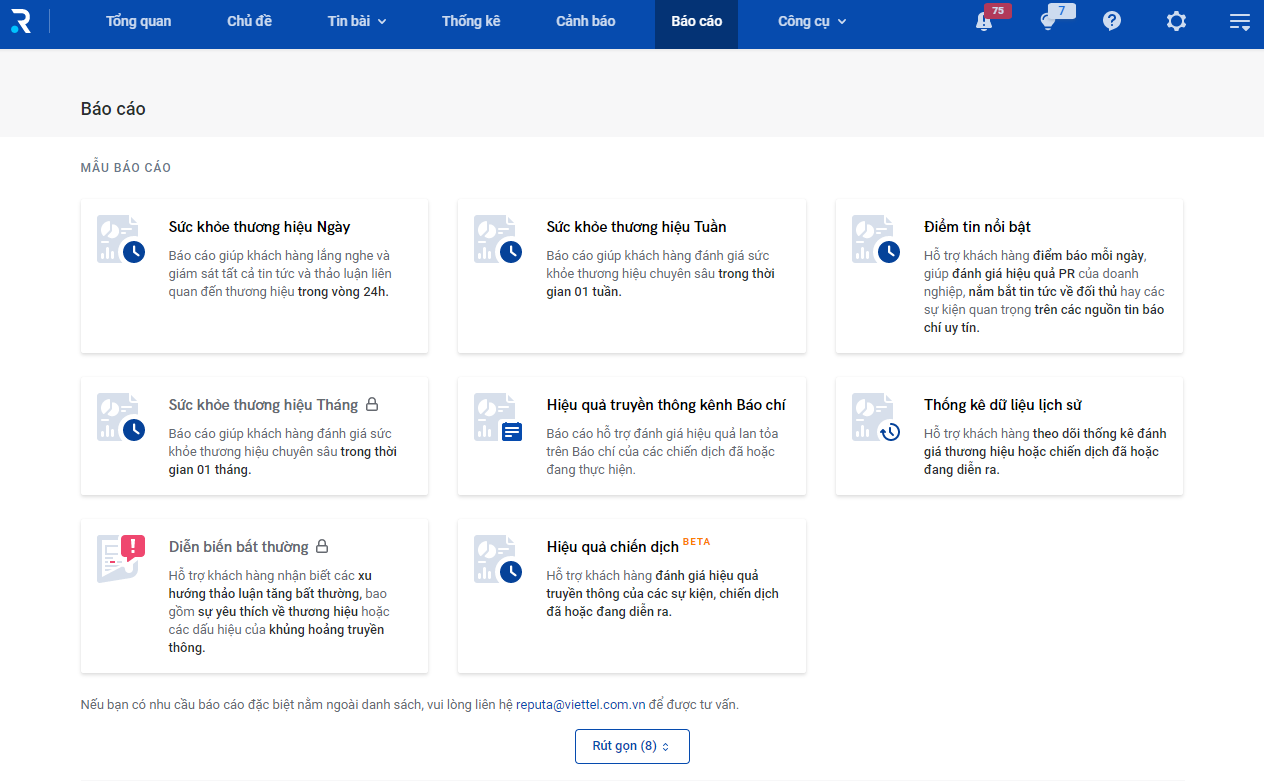
Task: Open the Cảnh báo tab
Action: click(586, 21)
